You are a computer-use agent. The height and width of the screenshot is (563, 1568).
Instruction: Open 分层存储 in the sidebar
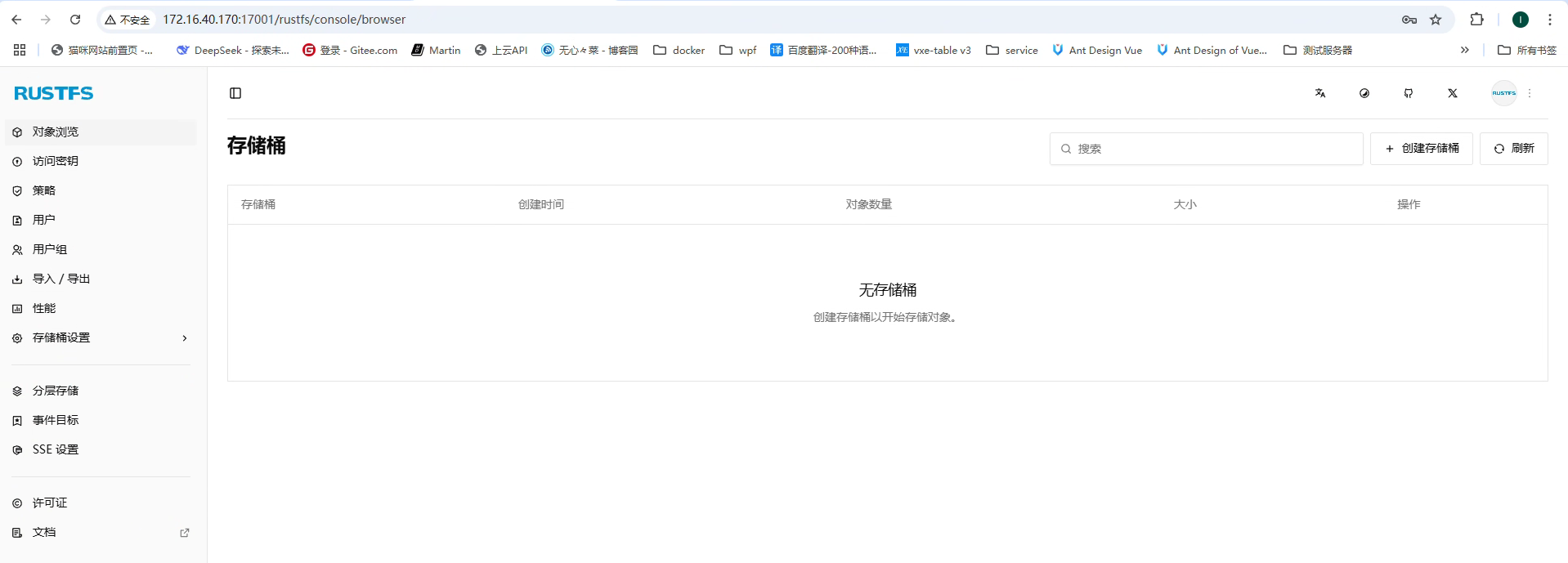[101, 391]
